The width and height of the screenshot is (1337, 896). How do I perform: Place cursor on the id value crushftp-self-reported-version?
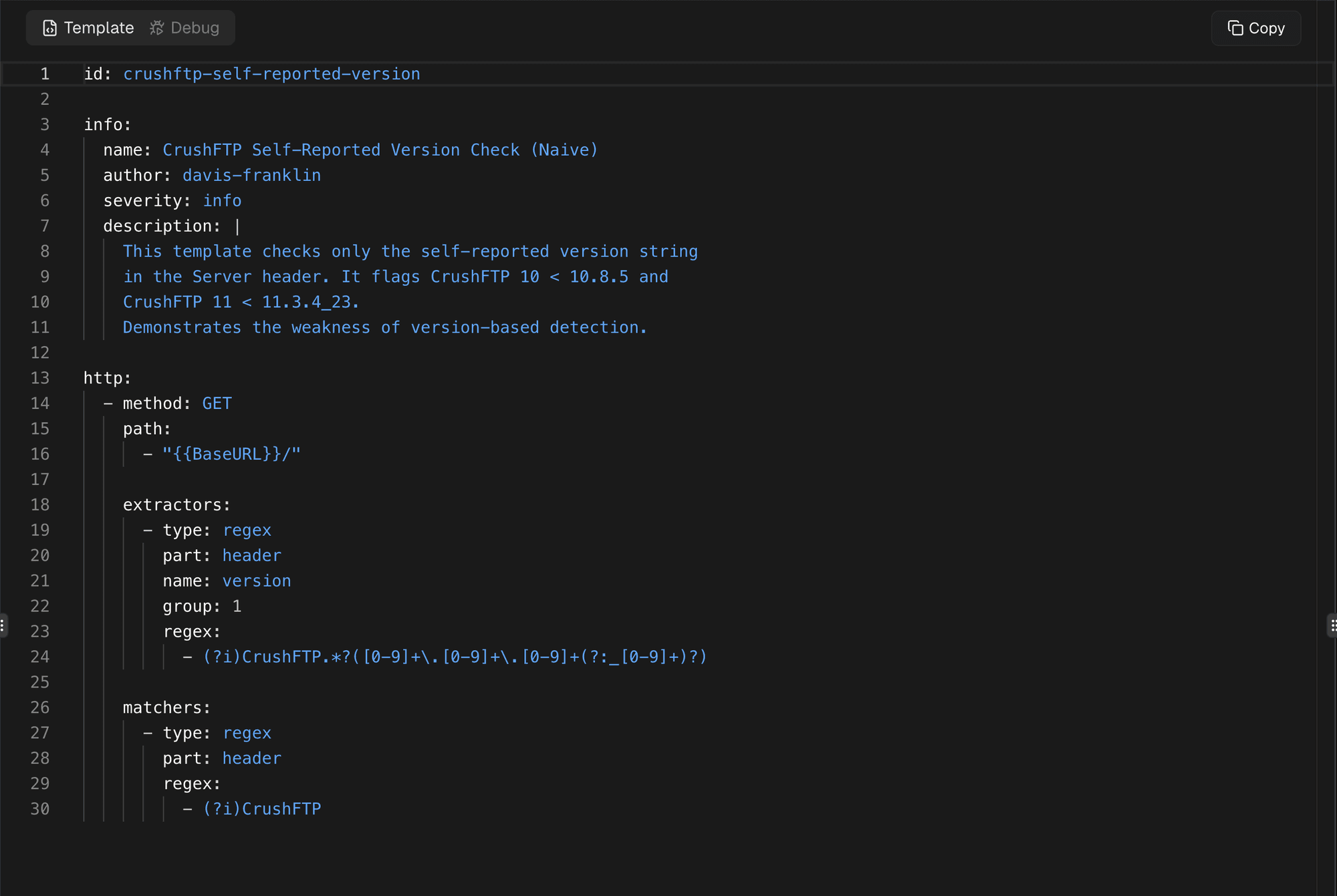click(x=271, y=74)
